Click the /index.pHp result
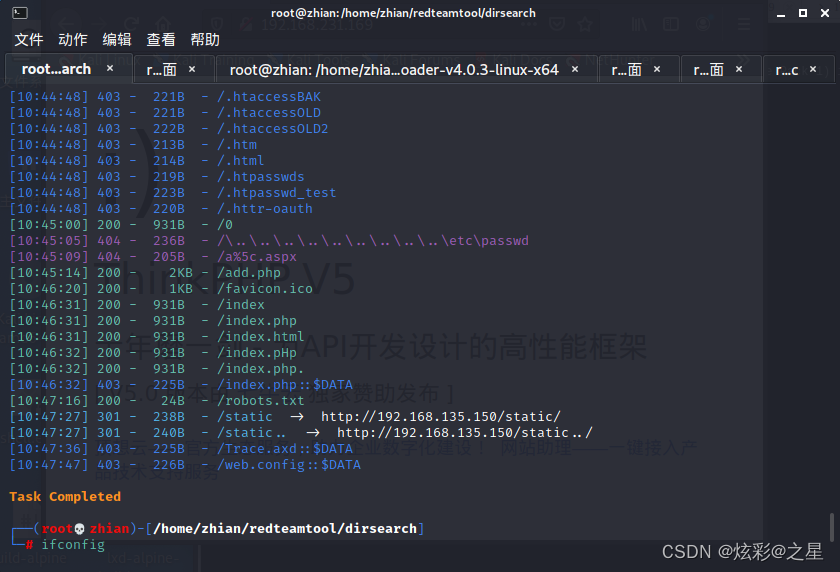Viewport: 840px width, 572px height. [x=153, y=353]
